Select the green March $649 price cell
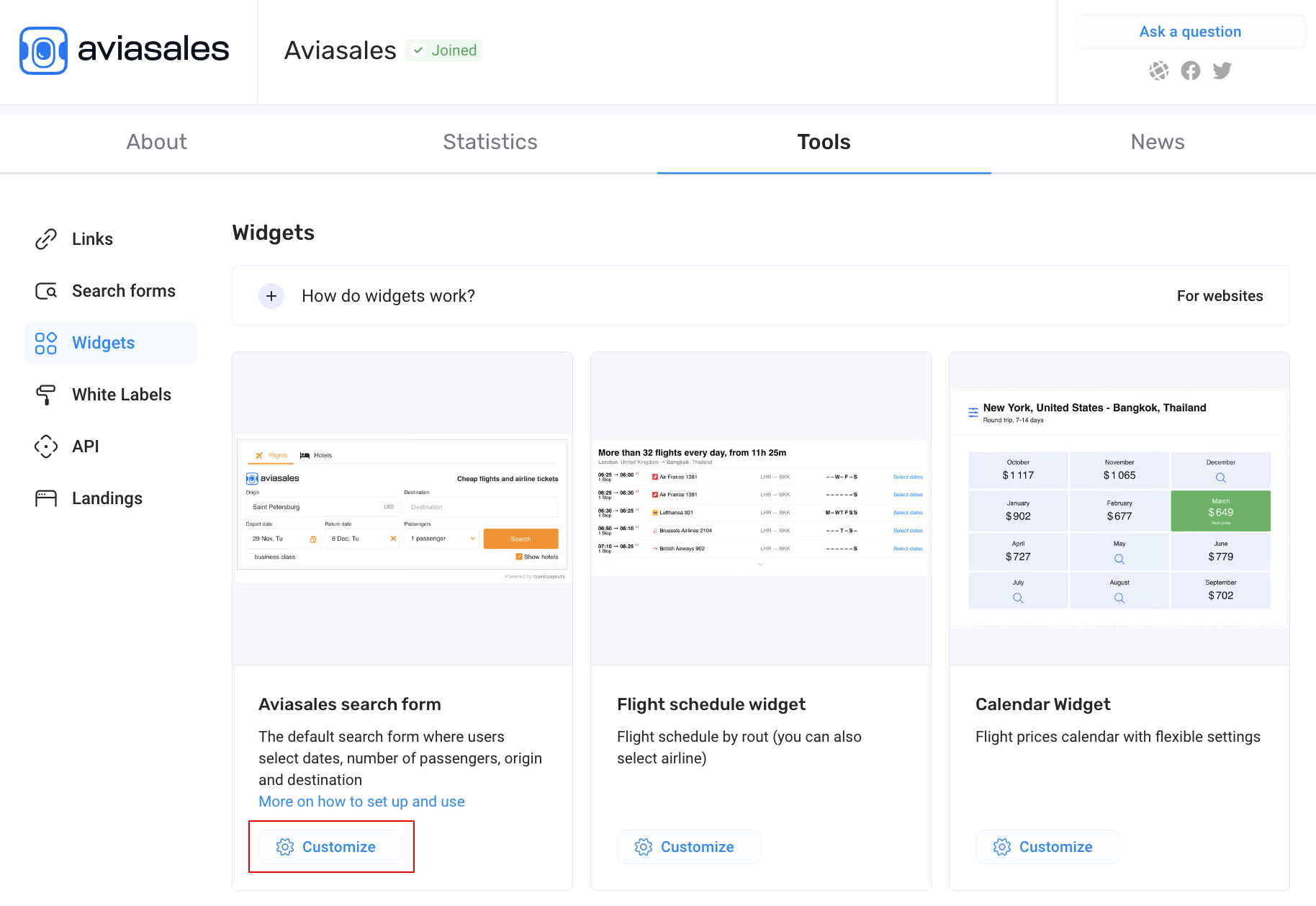 tap(1220, 511)
